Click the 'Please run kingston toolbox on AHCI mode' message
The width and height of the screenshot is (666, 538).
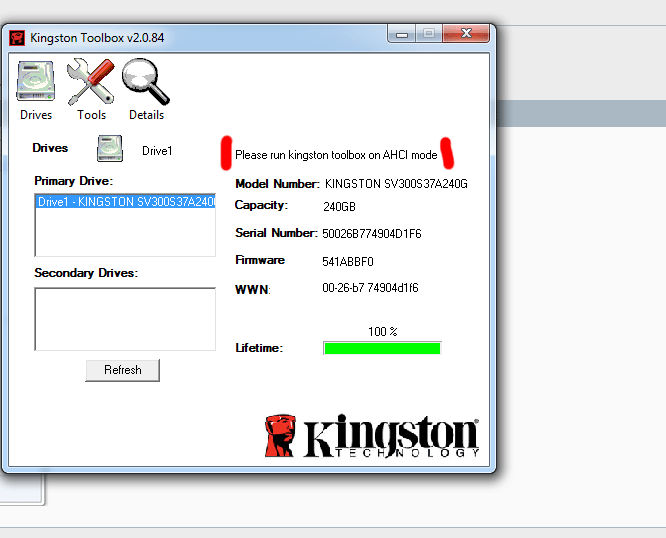tap(336, 155)
